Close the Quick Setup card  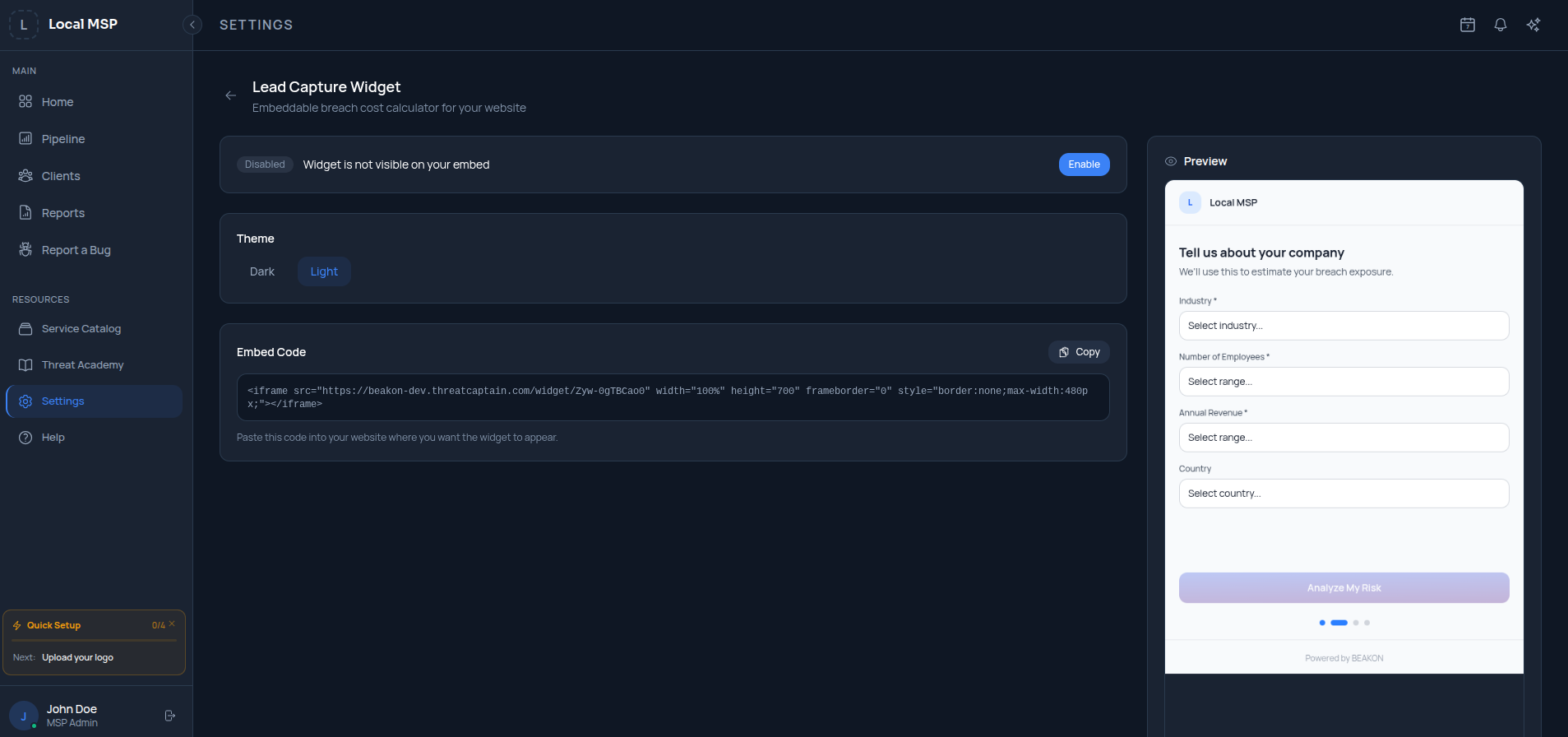172,623
